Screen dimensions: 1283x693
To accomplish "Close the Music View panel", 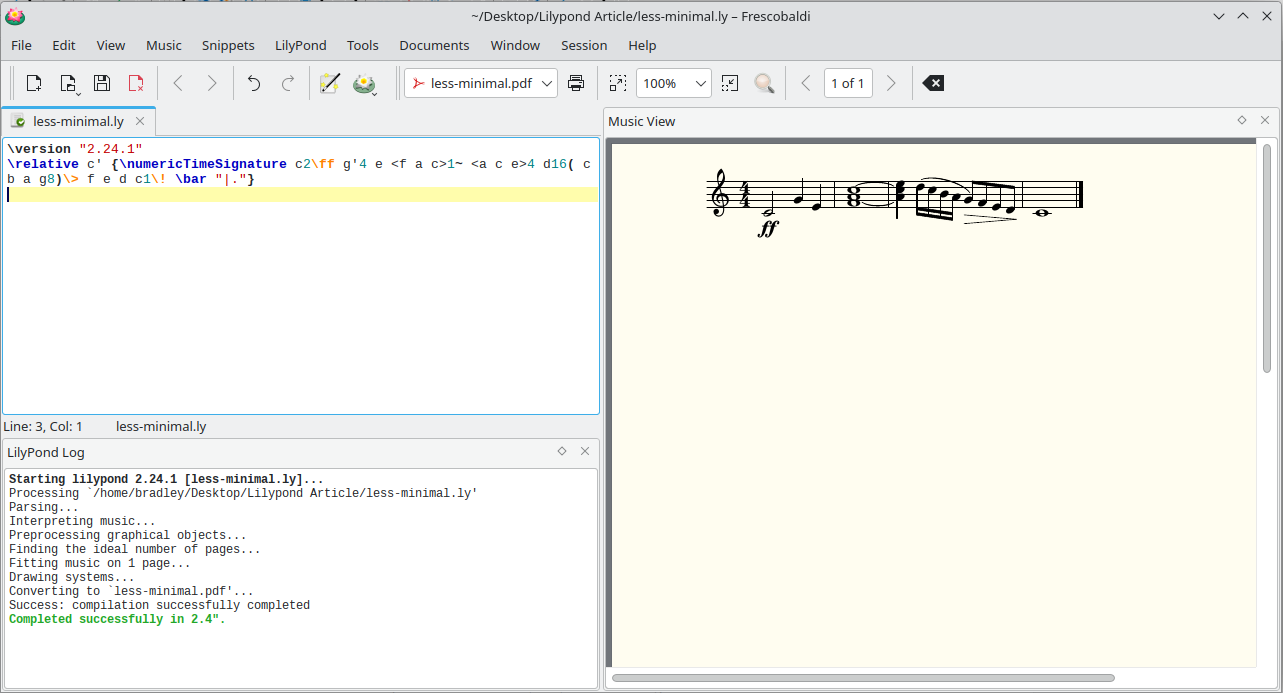I will [1265, 120].
